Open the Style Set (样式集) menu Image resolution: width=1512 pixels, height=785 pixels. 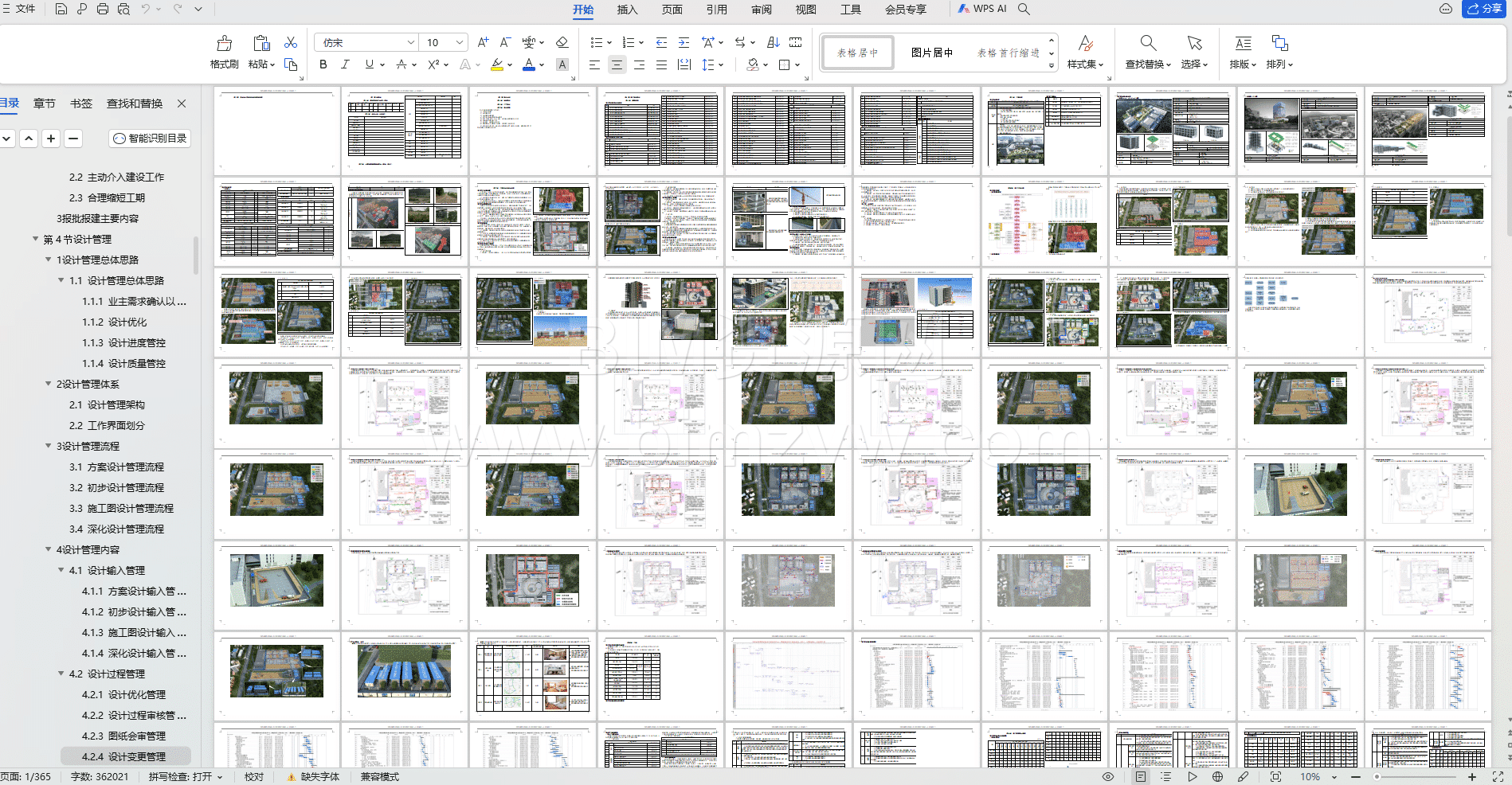point(1085,52)
